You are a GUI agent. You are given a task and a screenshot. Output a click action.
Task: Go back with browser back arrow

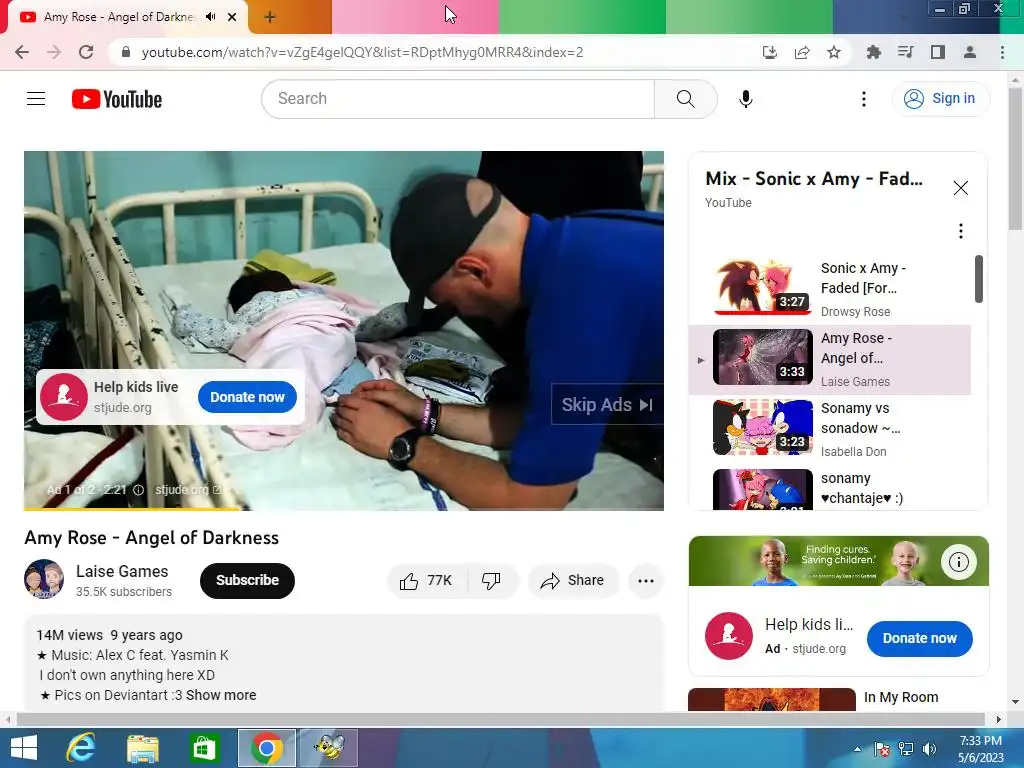click(x=22, y=52)
